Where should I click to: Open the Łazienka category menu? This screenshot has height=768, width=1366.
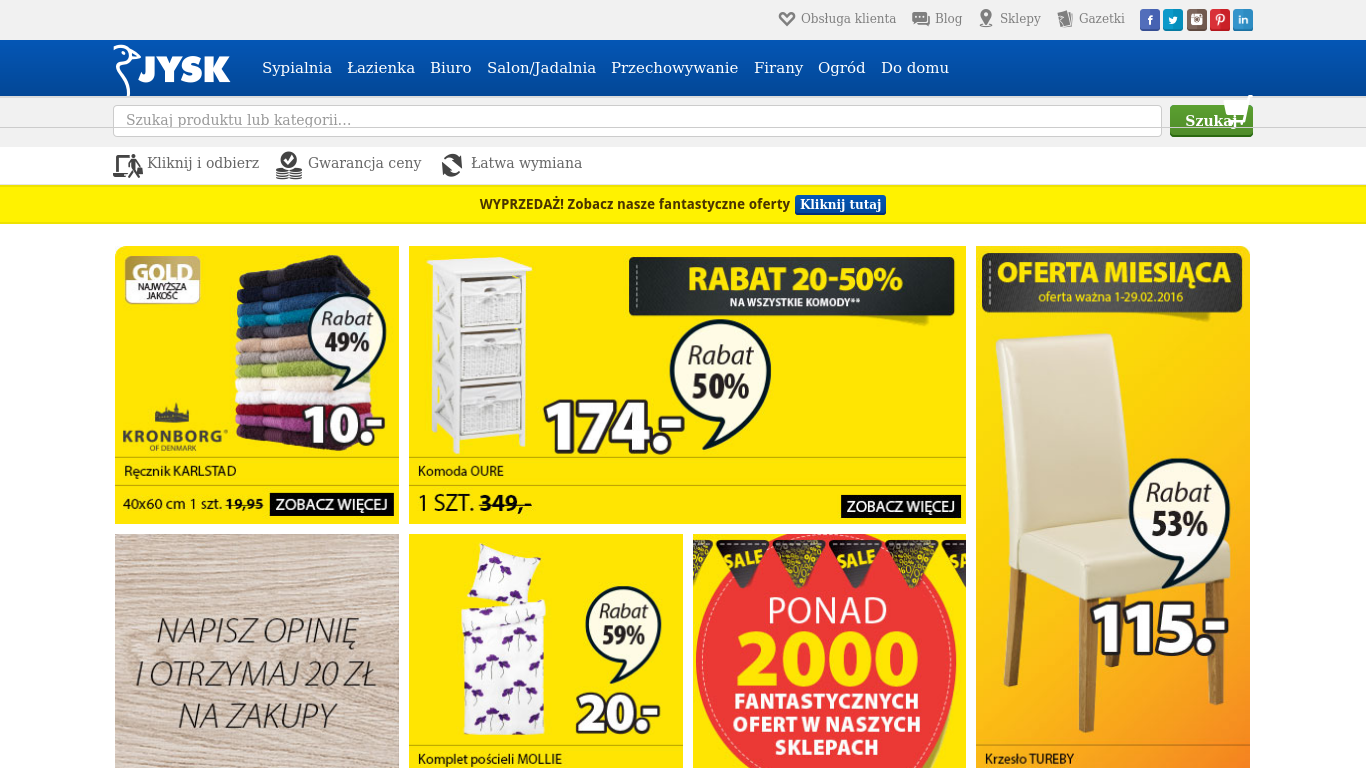(x=381, y=68)
